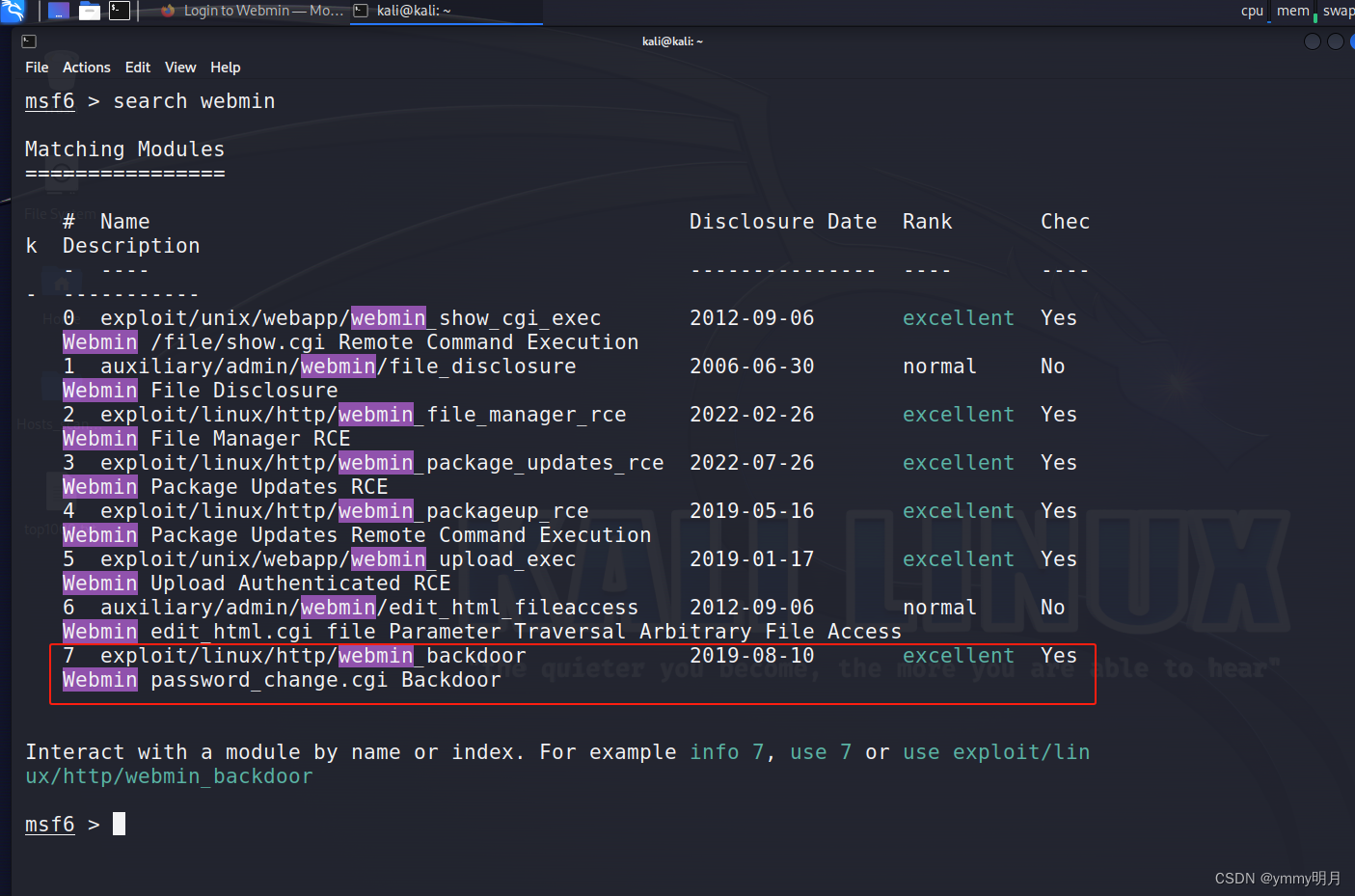Select webmin_package_updates_rce module name
Image resolution: width=1355 pixels, height=896 pixels.
click(x=382, y=463)
